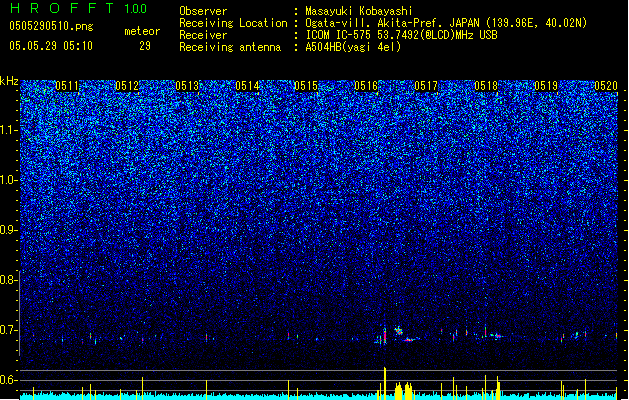Click the 0.9 kHz axis label
Viewport: 629px width, 400px height.
coord(8,230)
